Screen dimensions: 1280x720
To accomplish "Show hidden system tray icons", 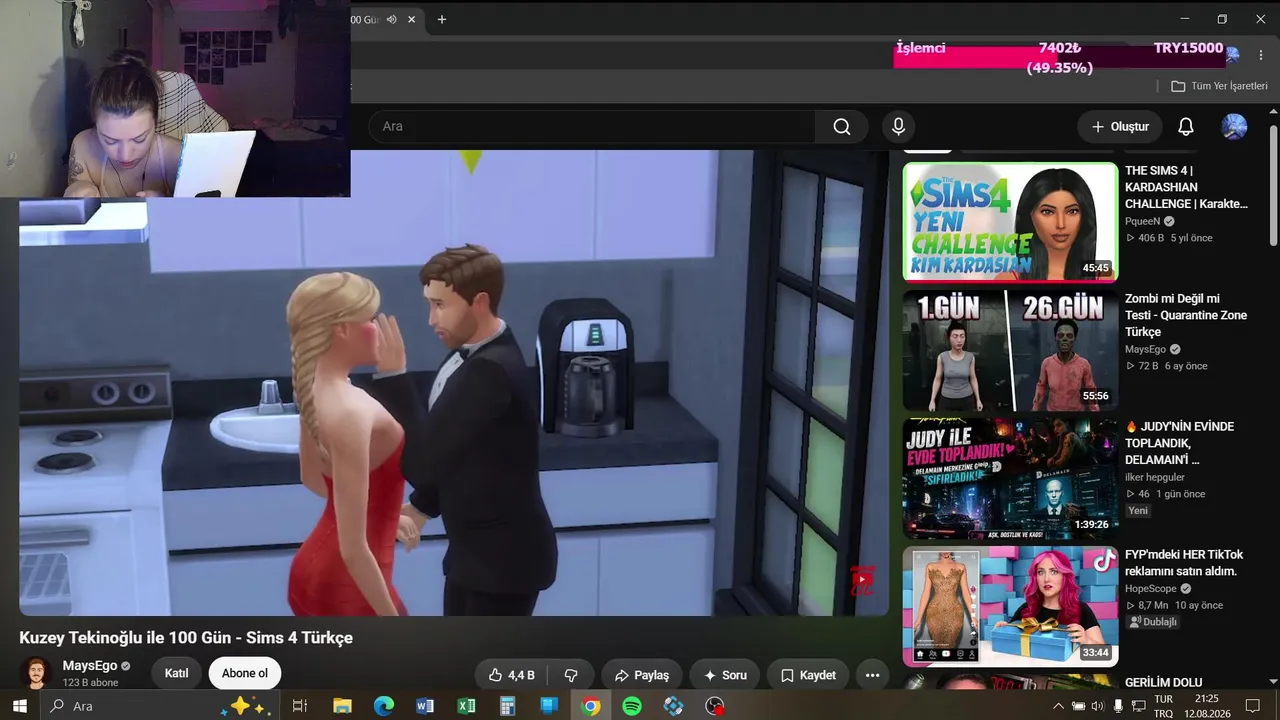I will (x=1058, y=706).
